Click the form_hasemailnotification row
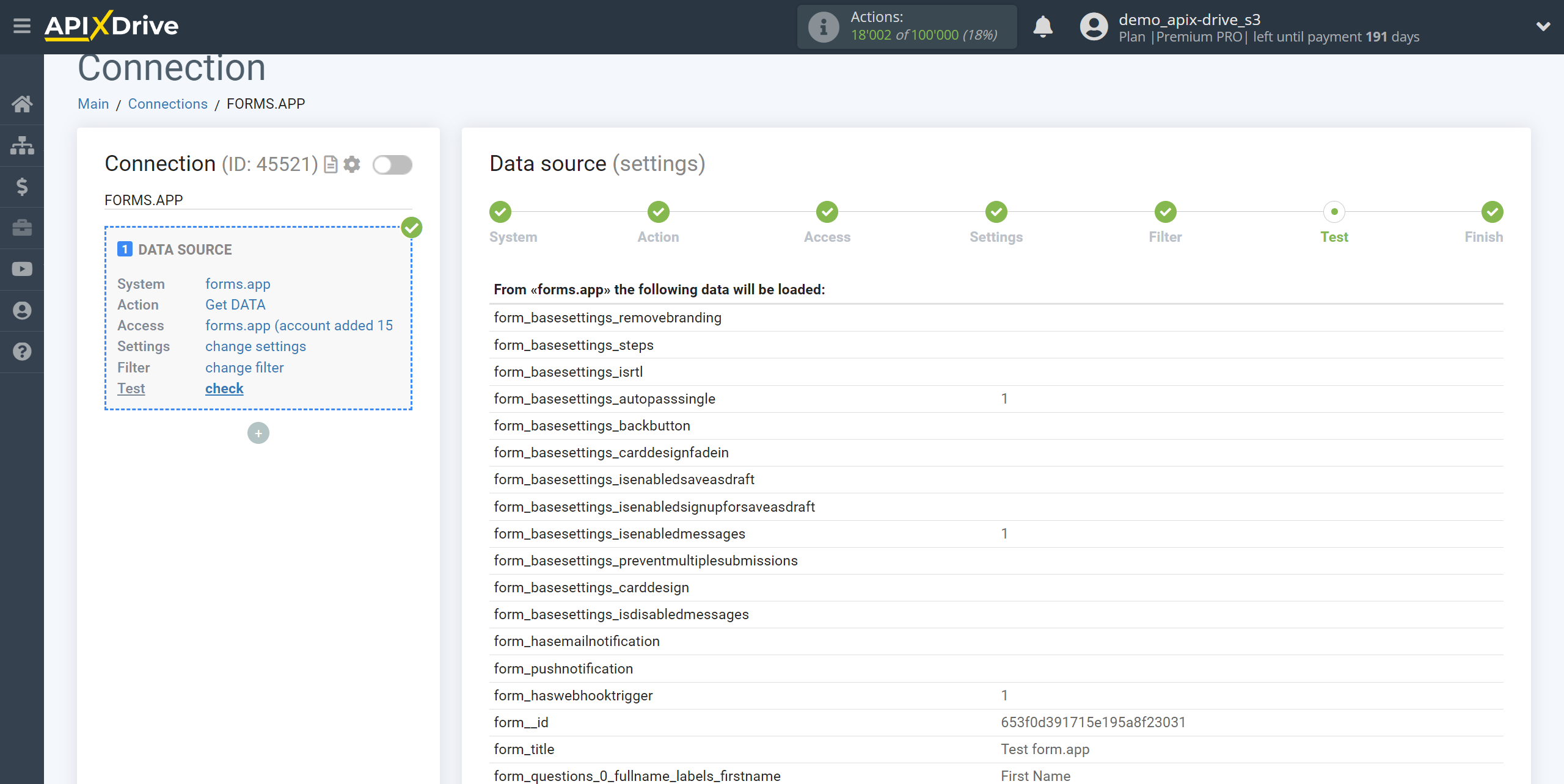 point(996,641)
